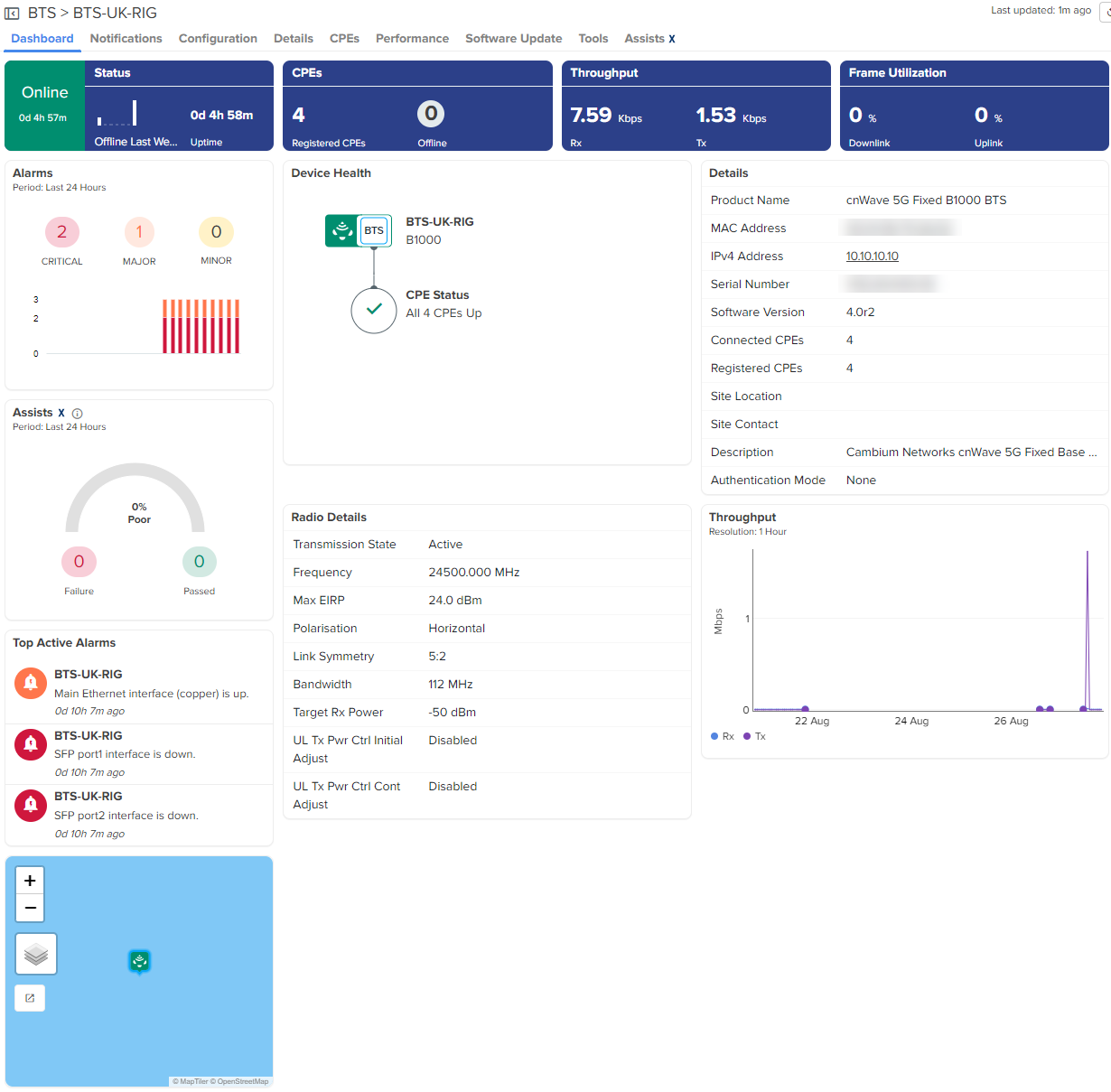Zoom out on the map
The width and height of the screenshot is (1111, 1092).
click(x=30, y=908)
